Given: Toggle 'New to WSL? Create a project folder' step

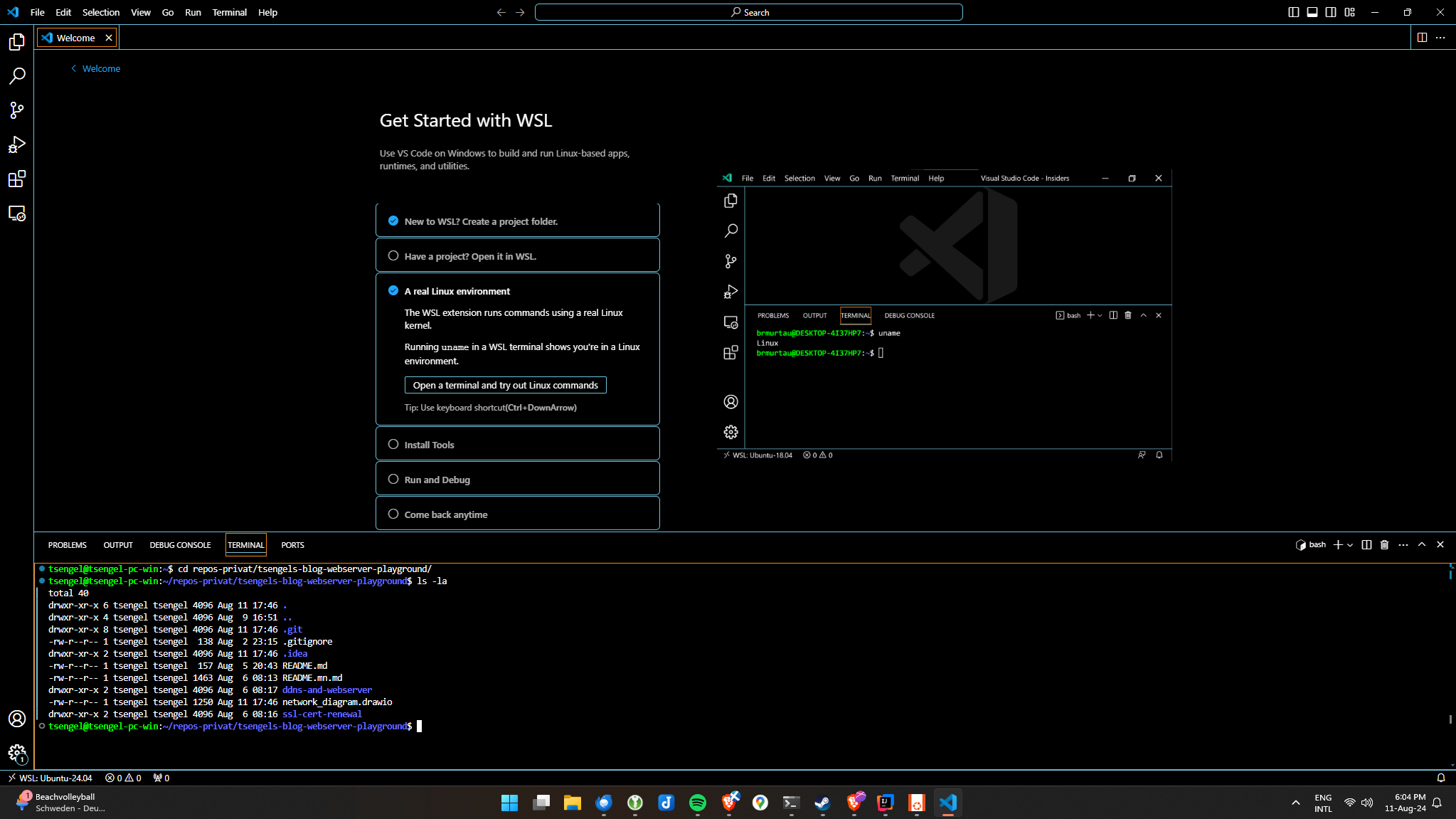Looking at the screenshot, I should tap(393, 221).
